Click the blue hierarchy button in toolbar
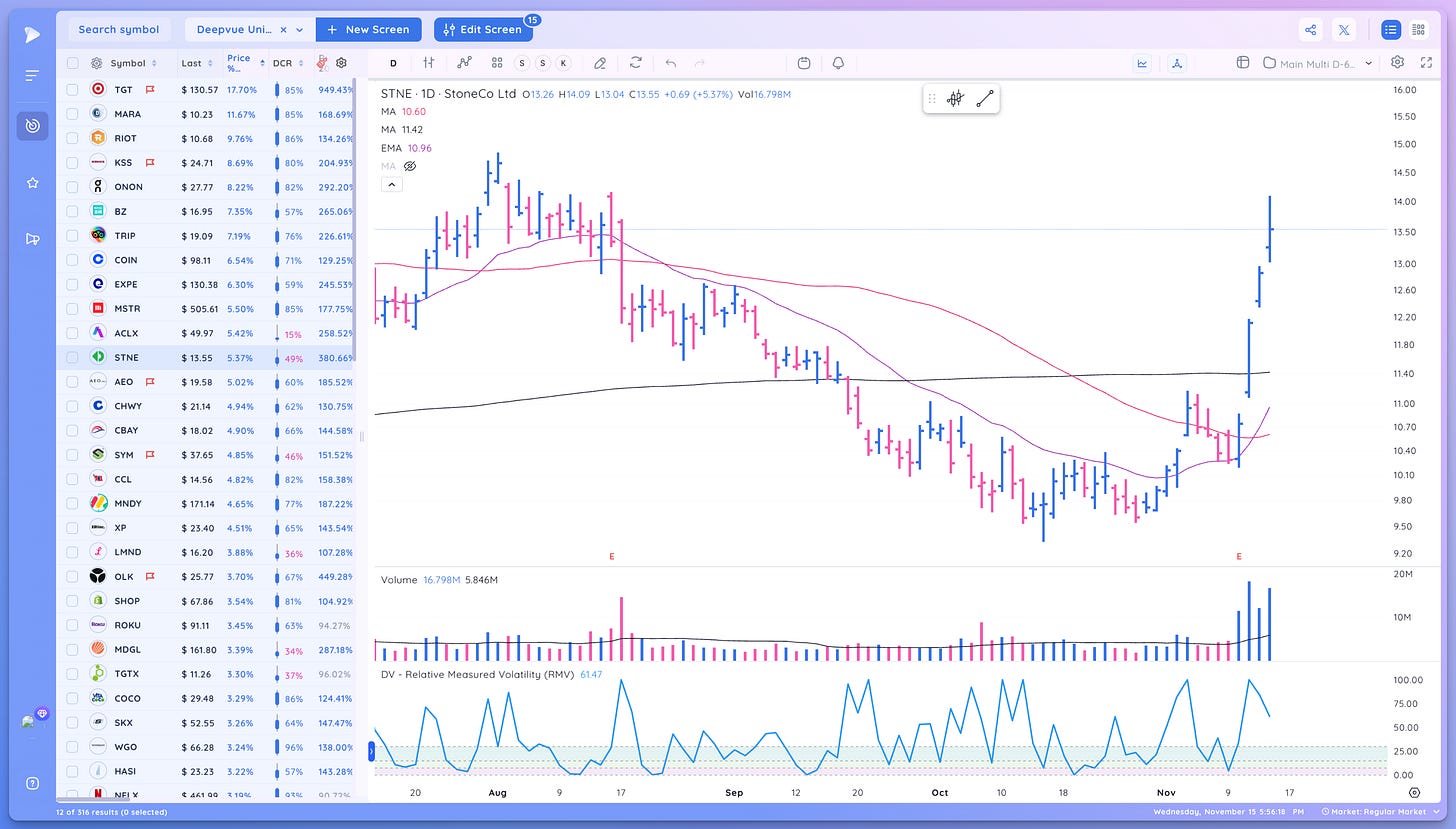 [x=1177, y=63]
